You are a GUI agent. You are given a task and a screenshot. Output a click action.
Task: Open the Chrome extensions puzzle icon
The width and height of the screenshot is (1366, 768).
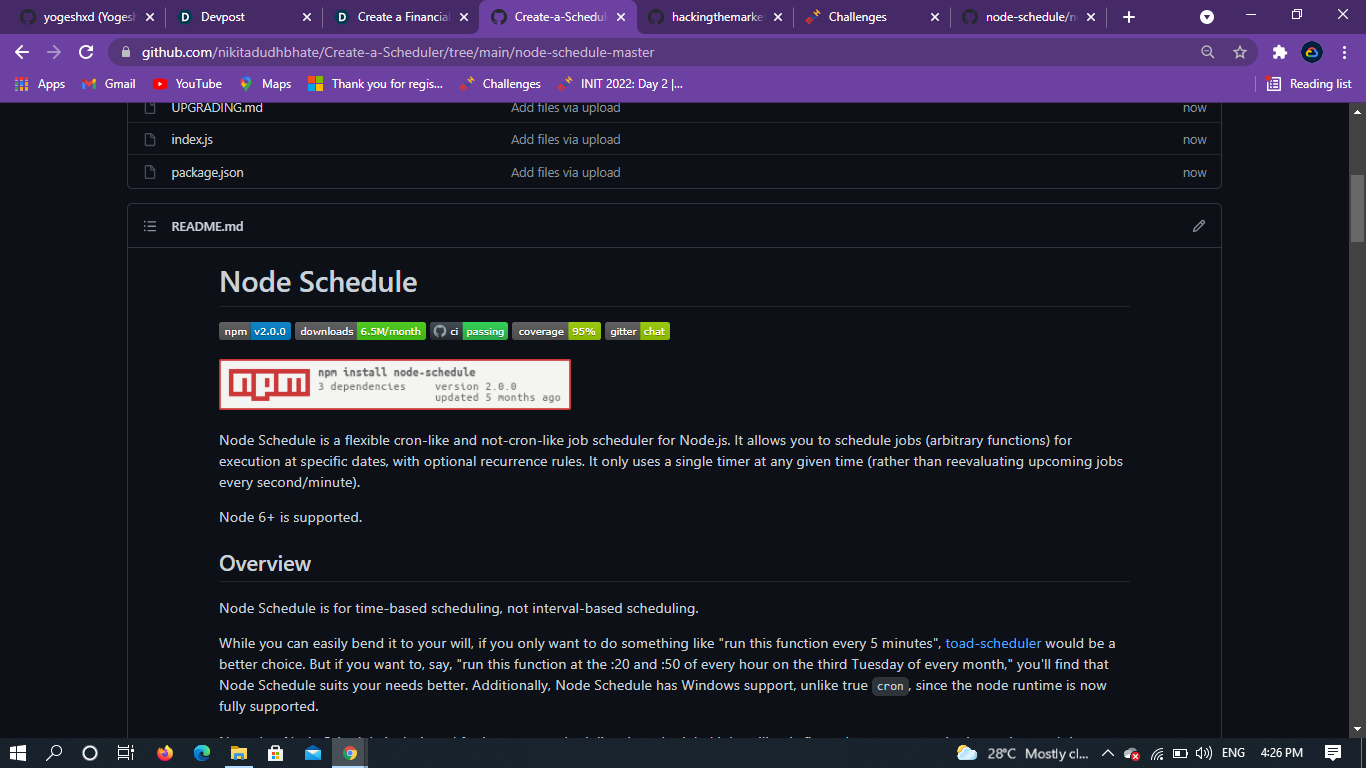click(1279, 52)
